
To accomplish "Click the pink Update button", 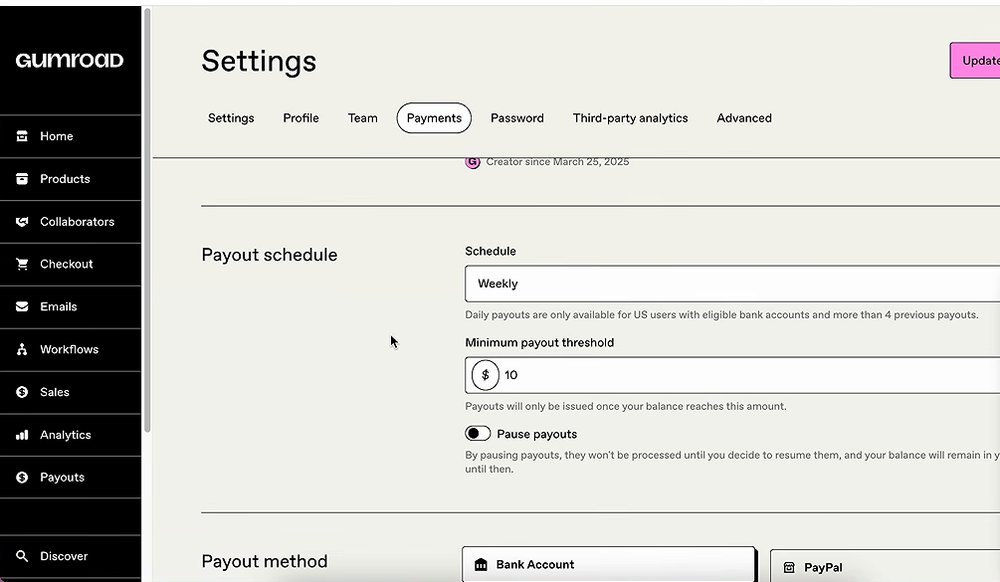I will pos(975,61).
